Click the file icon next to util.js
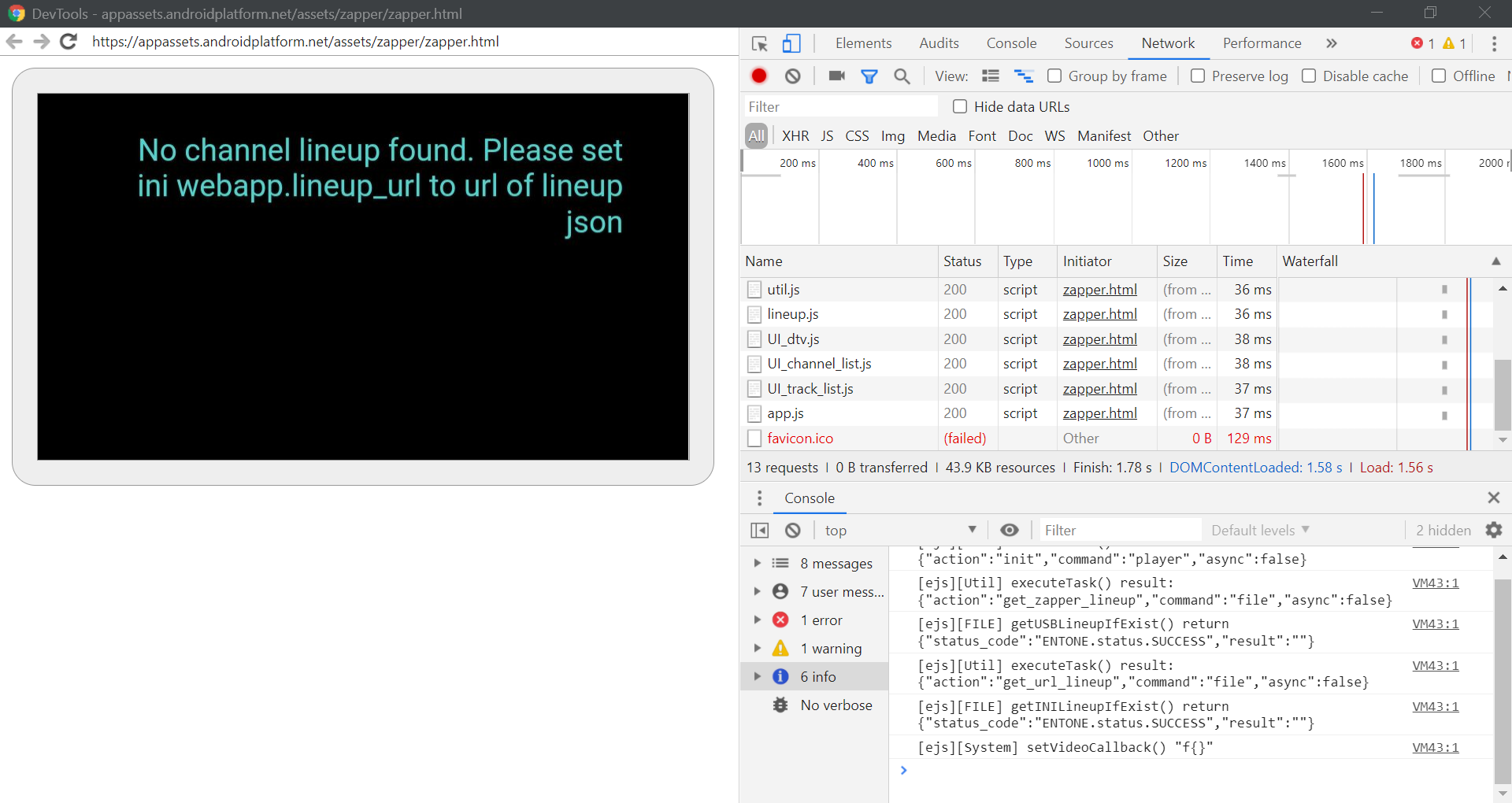Image resolution: width=1512 pixels, height=803 pixels. coord(754,290)
